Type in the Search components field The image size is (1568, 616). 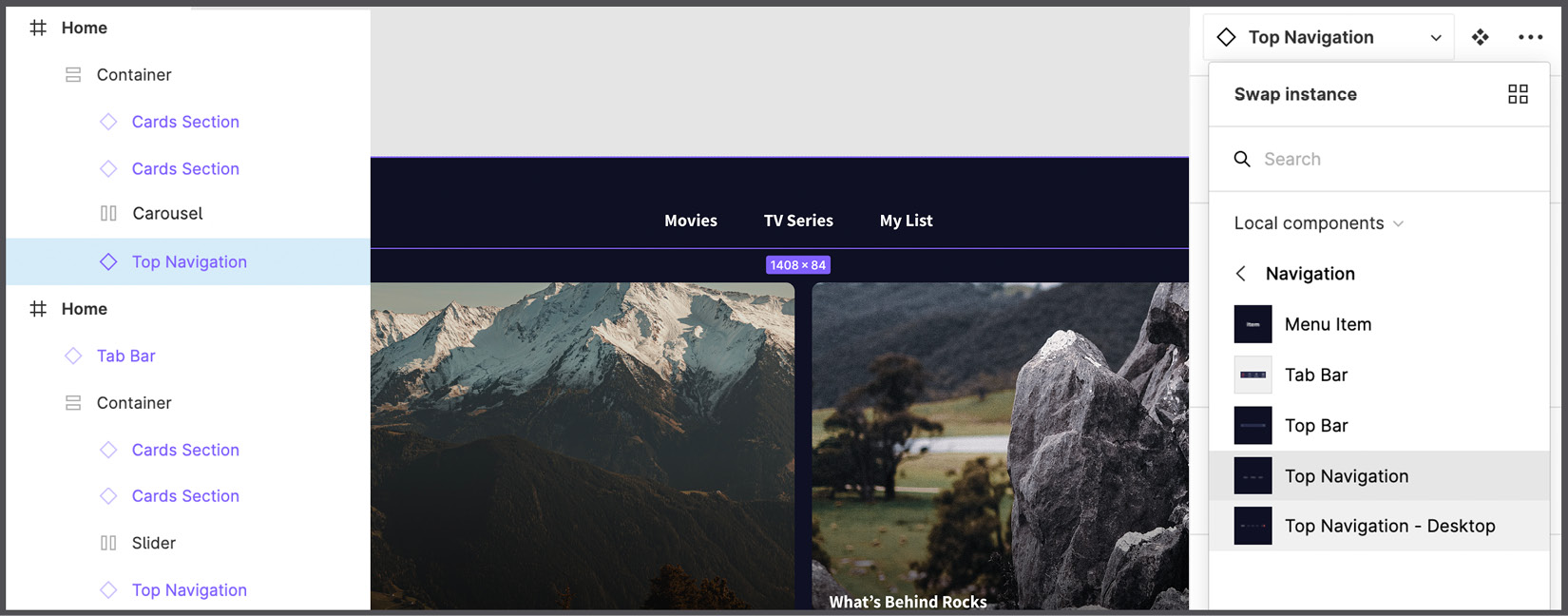click(1387, 159)
